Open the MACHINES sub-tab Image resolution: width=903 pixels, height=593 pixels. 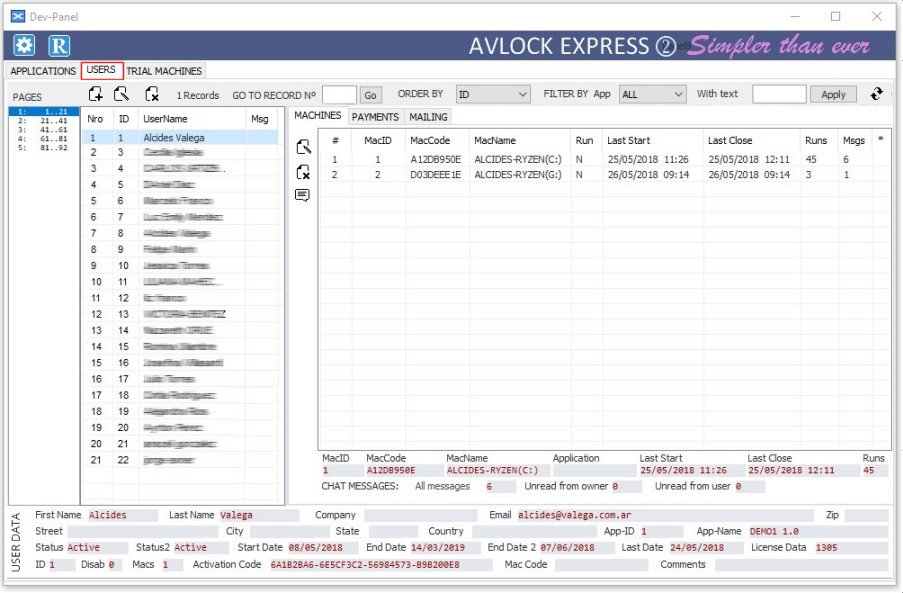pyautogui.click(x=317, y=116)
